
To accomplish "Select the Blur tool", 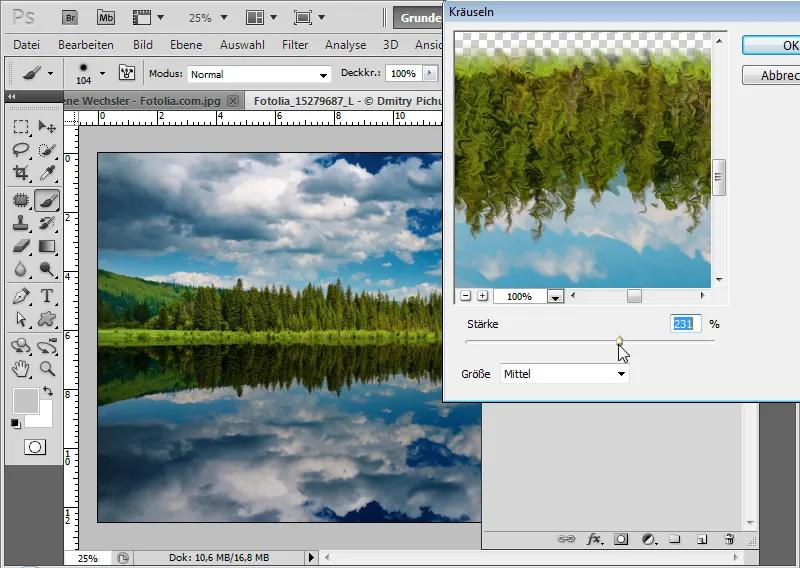I will 21,269.
